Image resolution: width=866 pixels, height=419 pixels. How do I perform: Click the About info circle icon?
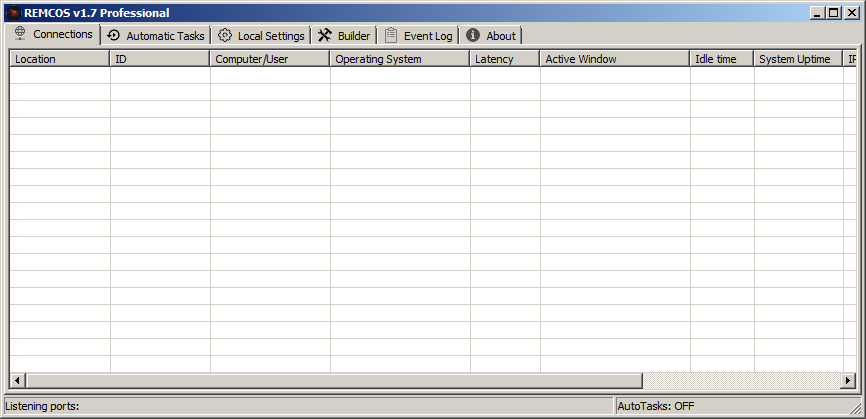[x=473, y=35]
